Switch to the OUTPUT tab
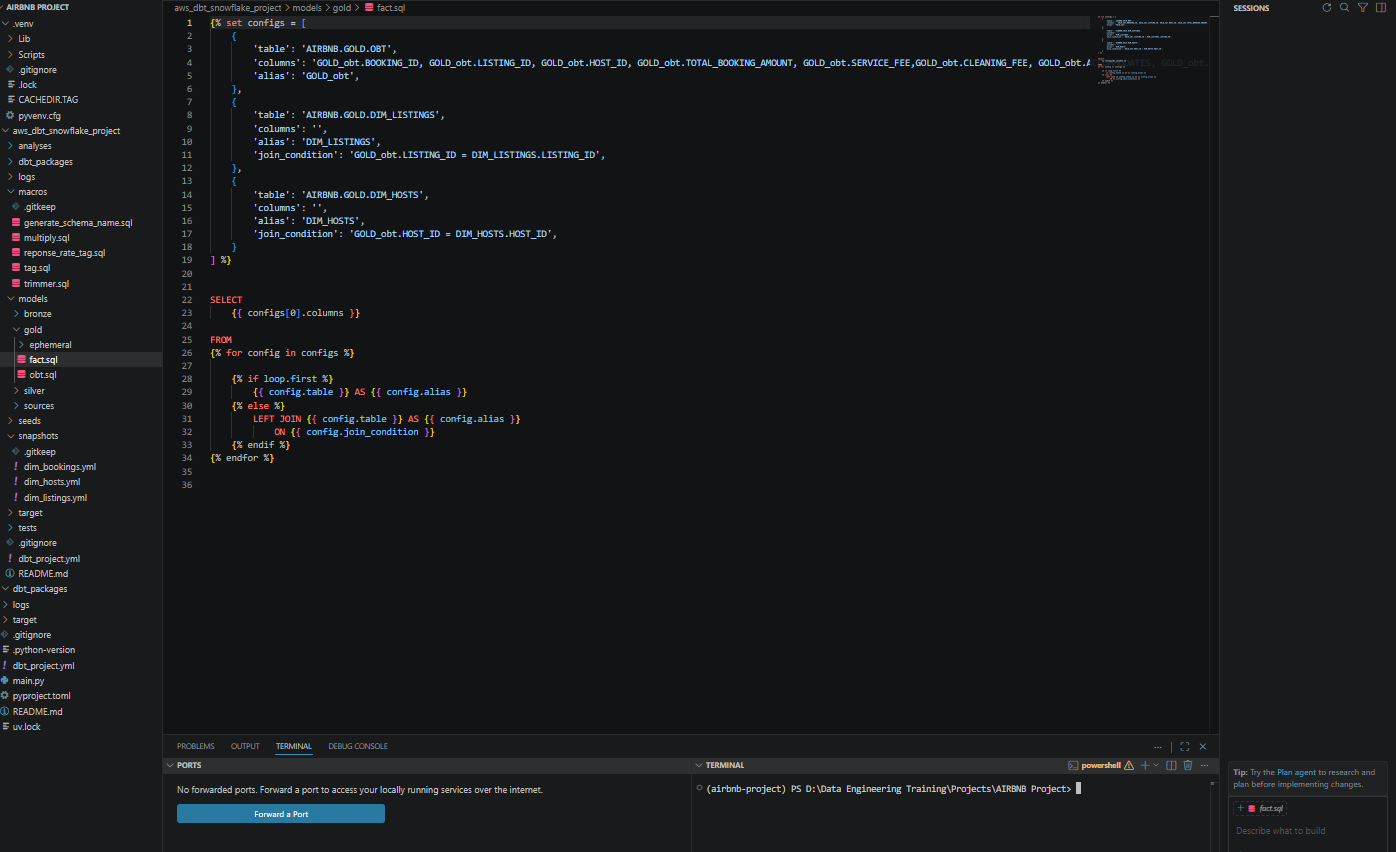Screen dimensions: 1396x852 click(x=245, y=746)
